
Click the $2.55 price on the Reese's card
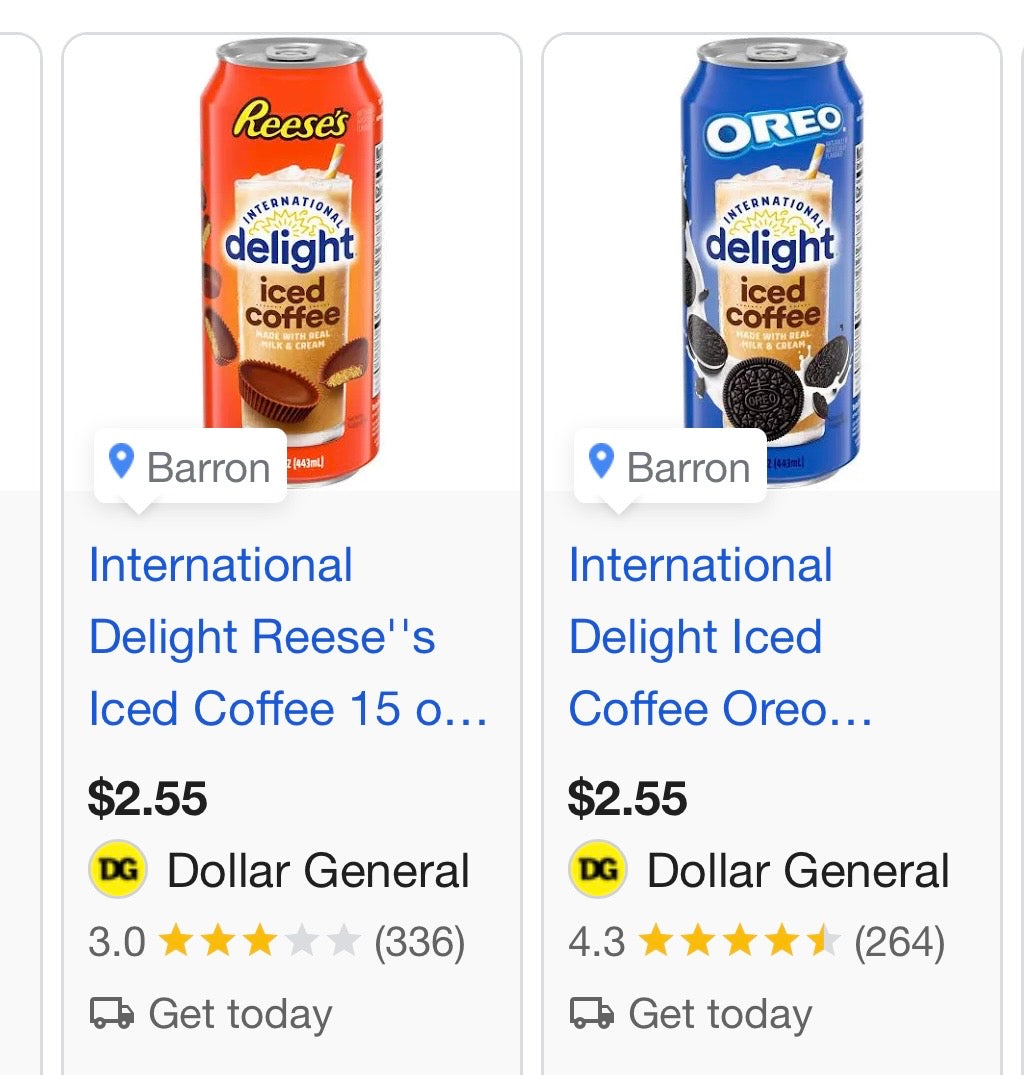click(146, 798)
